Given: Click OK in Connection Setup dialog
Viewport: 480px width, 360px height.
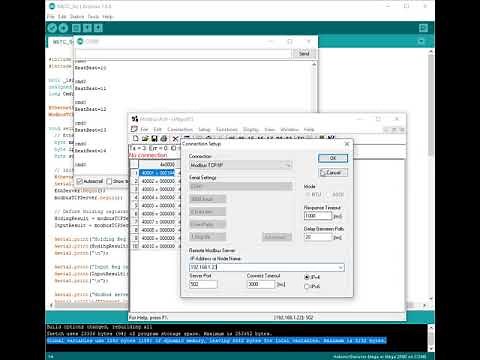Looking at the screenshot, I should (x=333, y=158).
